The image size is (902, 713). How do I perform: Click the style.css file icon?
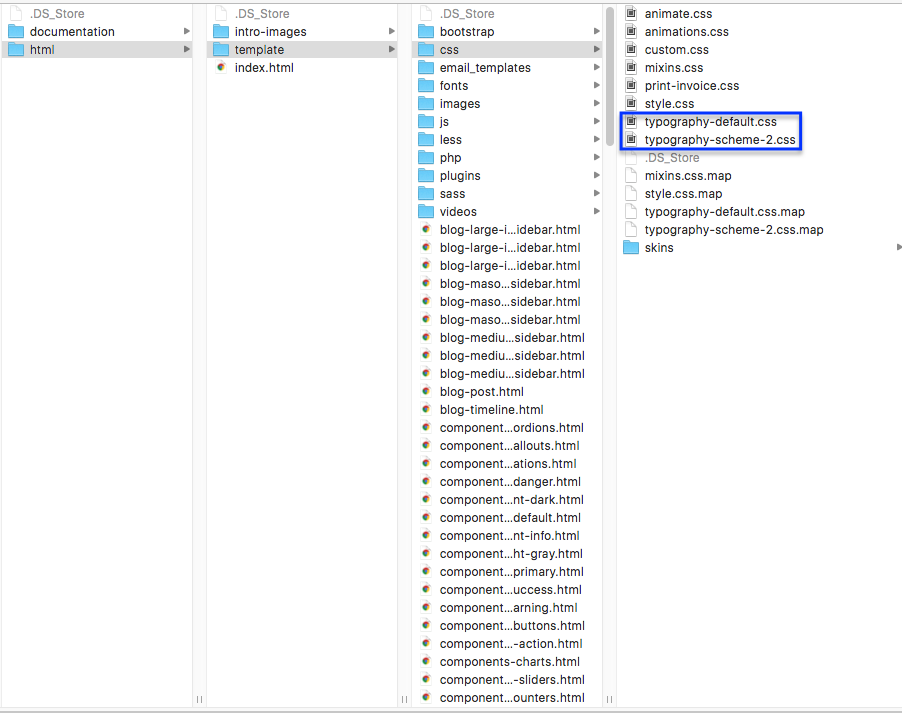(631, 104)
